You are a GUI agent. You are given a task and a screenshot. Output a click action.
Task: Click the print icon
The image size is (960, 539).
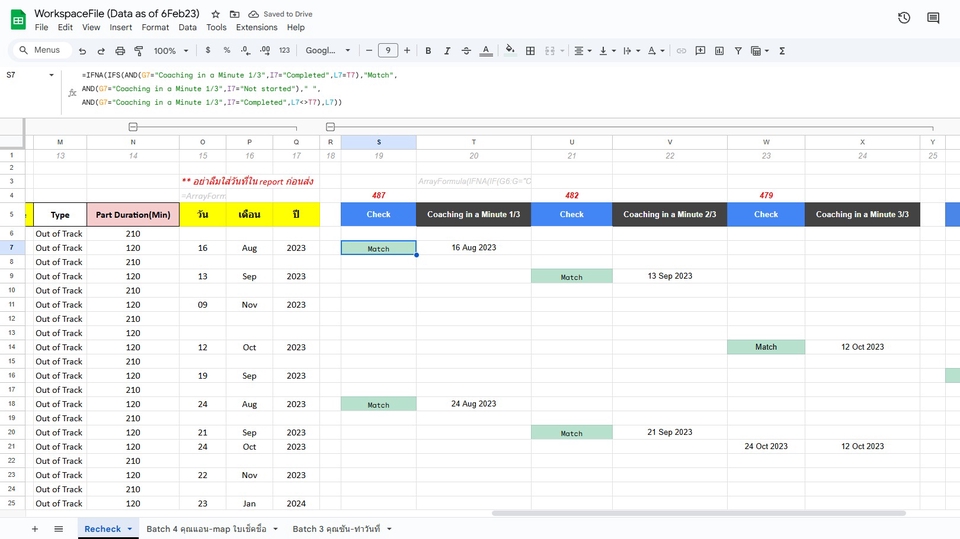coord(120,51)
